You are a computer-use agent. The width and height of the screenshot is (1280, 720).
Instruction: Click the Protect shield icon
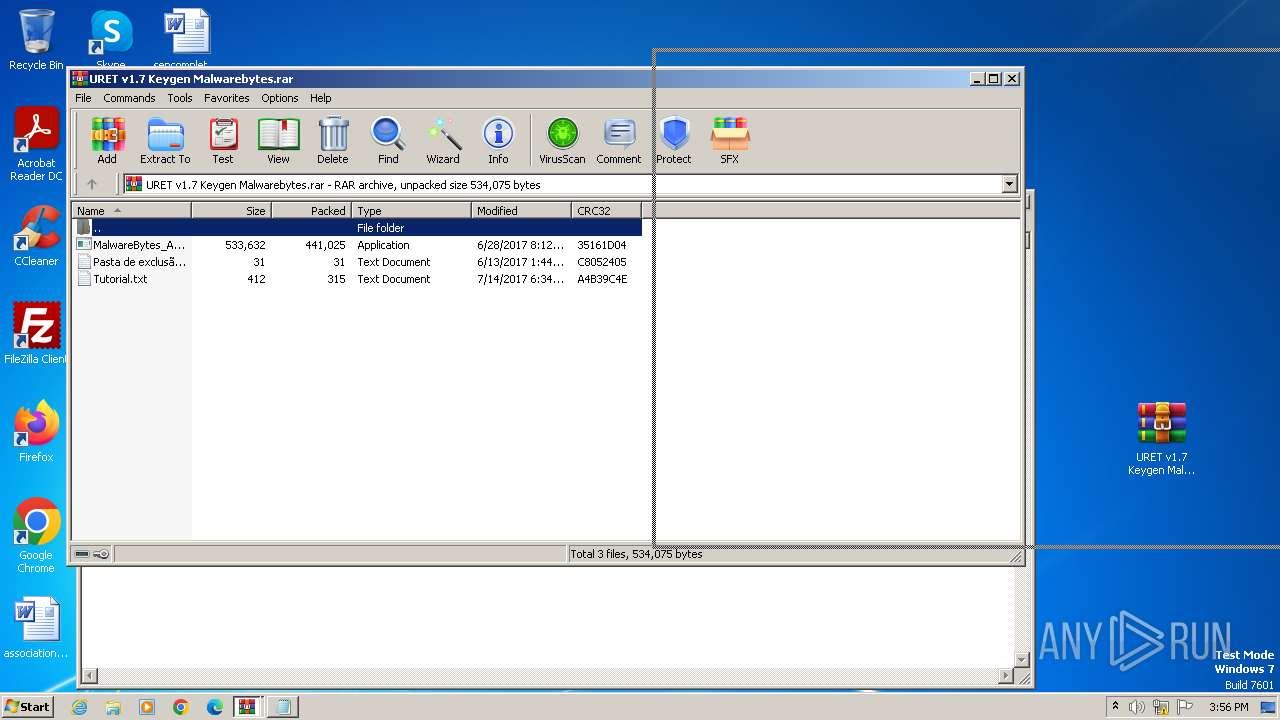pyautogui.click(x=674, y=140)
